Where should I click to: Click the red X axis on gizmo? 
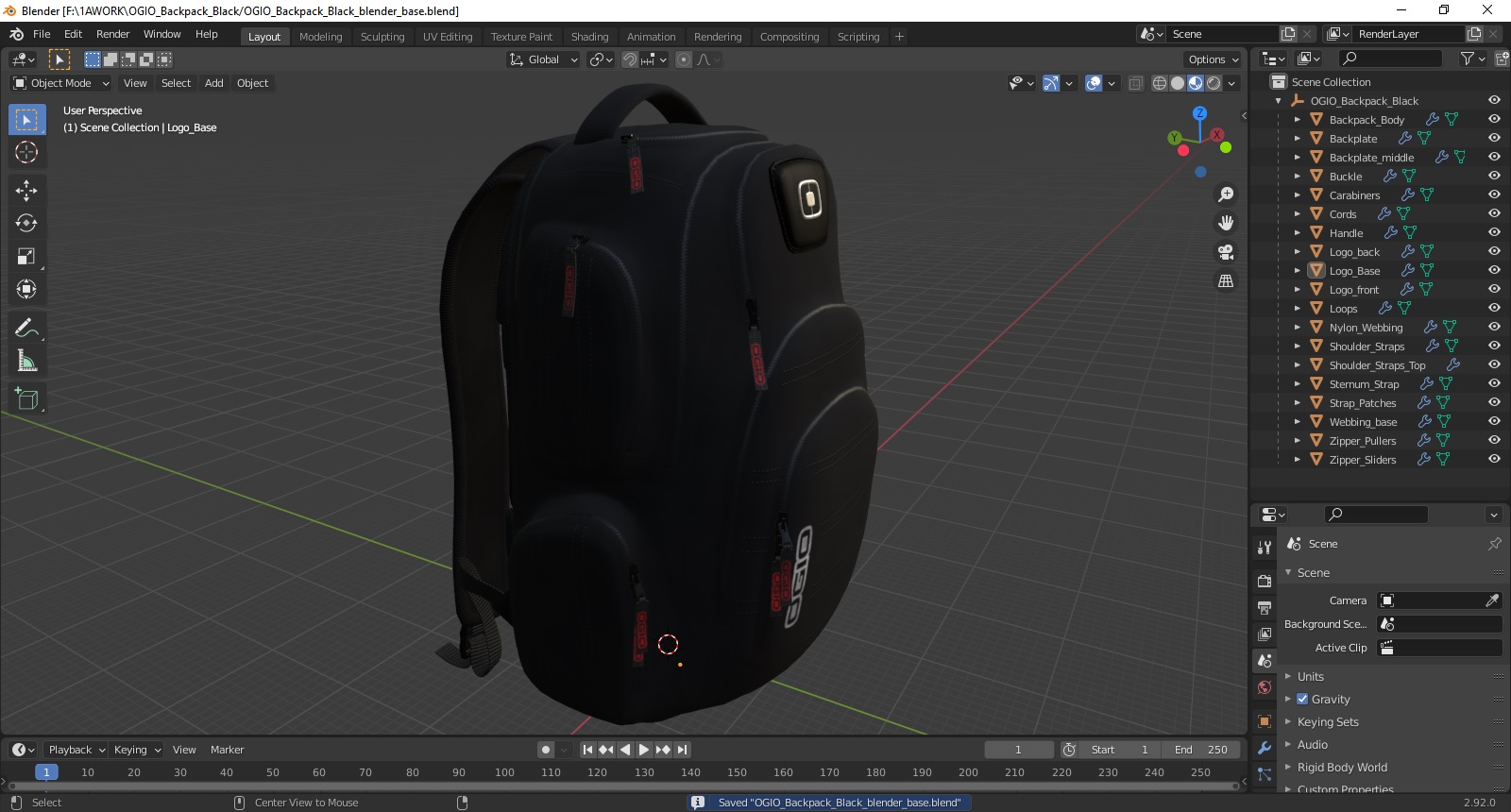(x=1217, y=135)
